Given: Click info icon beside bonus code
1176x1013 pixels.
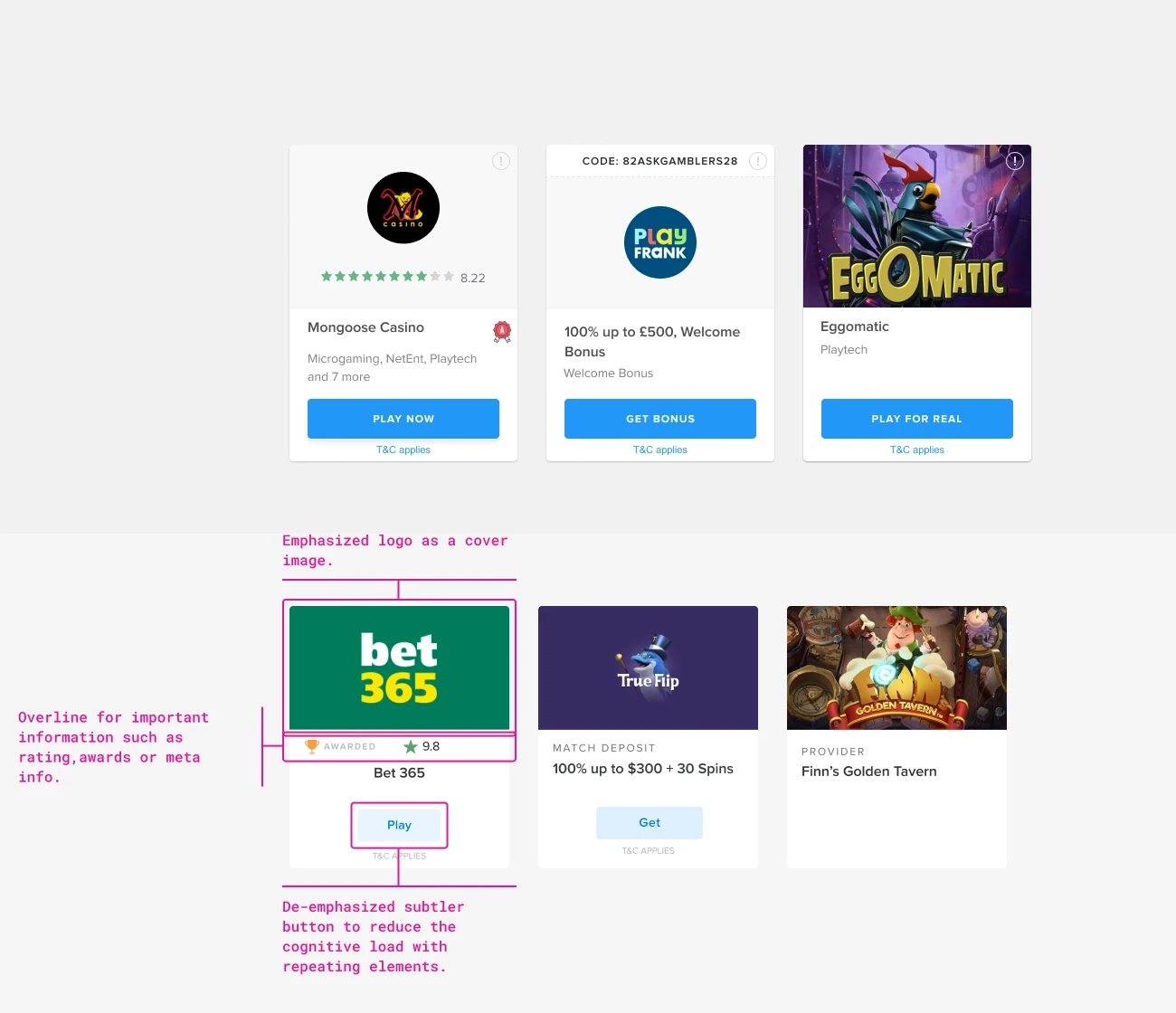Looking at the screenshot, I should tap(758, 161).
